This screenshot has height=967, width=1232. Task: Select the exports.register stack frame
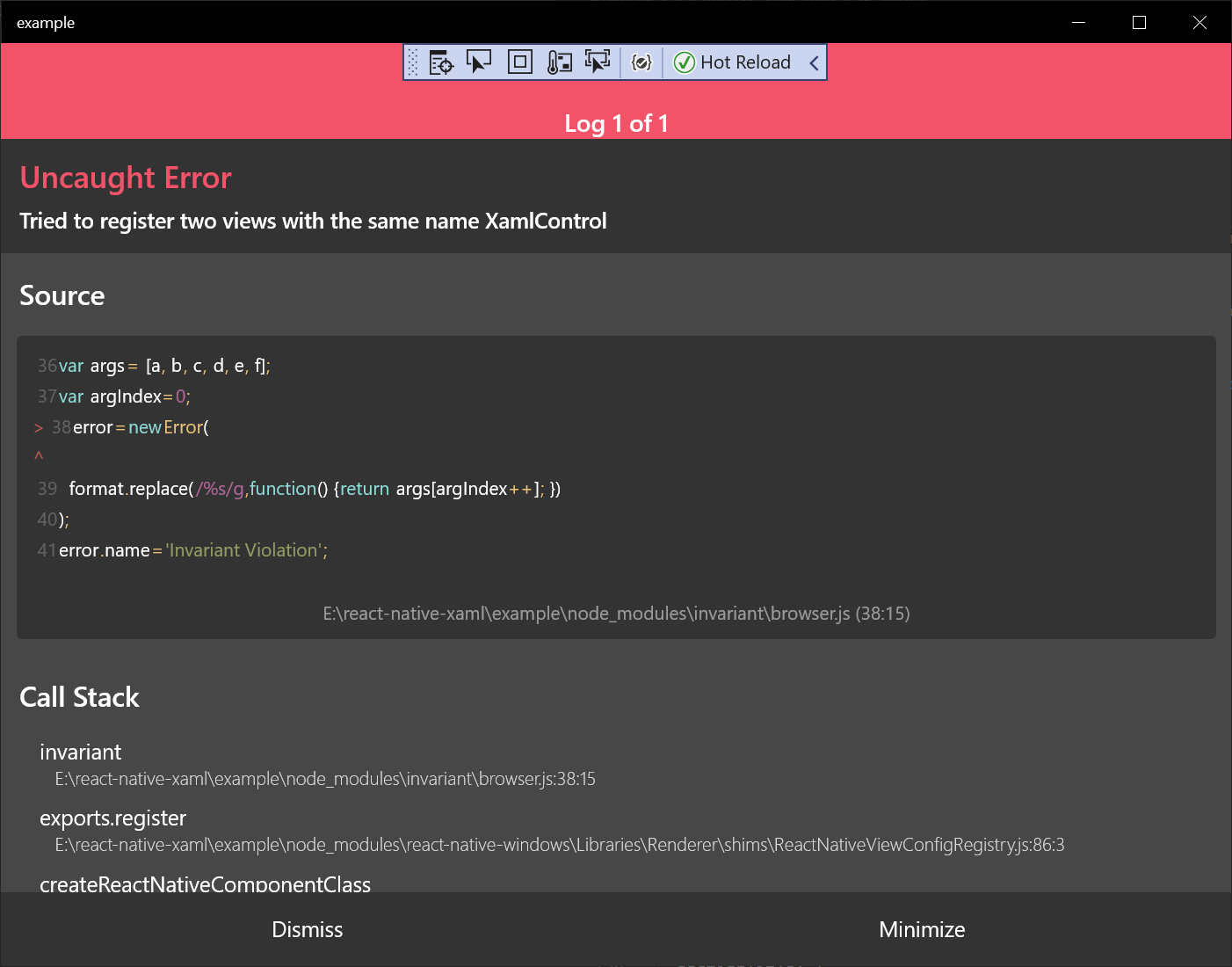coord(112,818)
